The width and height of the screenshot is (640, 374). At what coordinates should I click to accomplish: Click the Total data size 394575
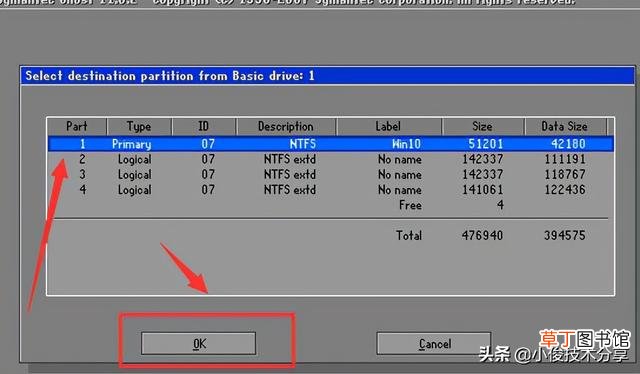tap(565, 235)
